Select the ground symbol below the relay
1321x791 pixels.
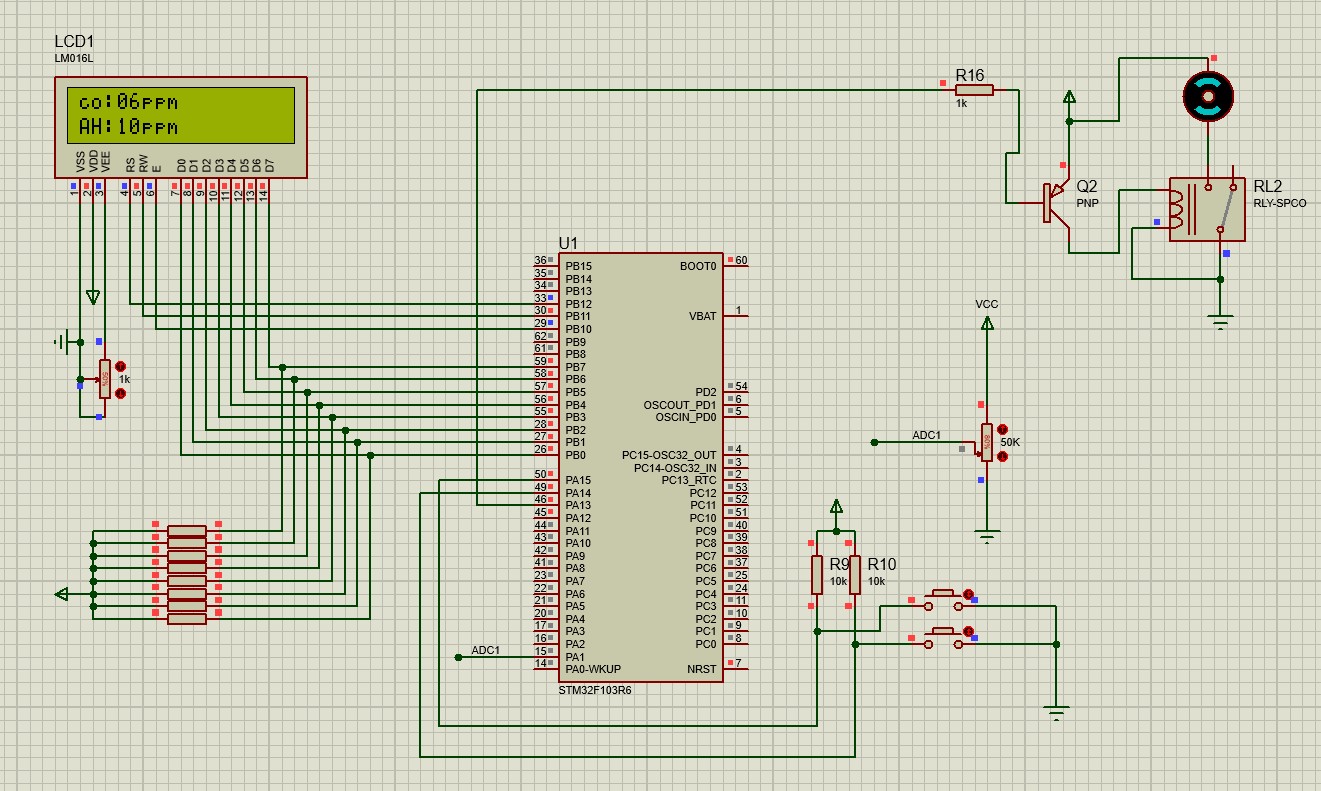[1219, 318]
